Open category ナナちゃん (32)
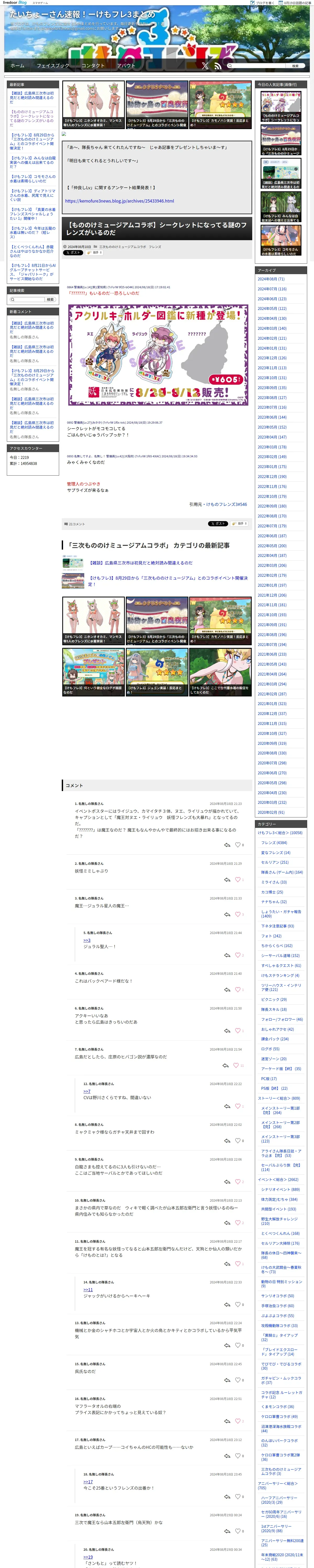The width and height of the screenshot is (314, 1568). (274, 902)
